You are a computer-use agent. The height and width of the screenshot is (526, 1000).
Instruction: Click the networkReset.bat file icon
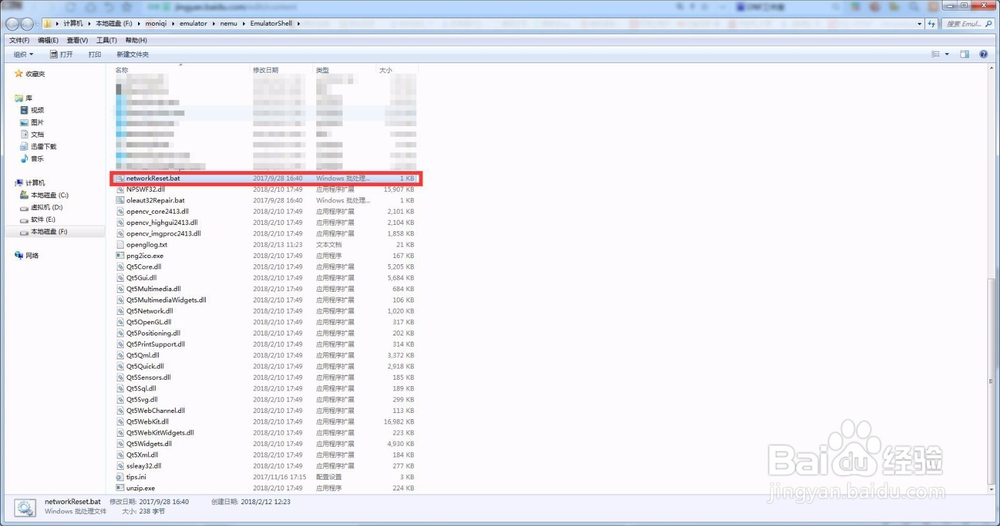tap(120, 179)
